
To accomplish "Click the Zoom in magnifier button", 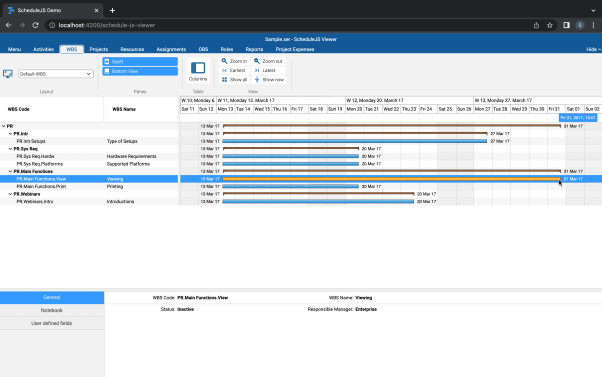I will click(234, 61).
